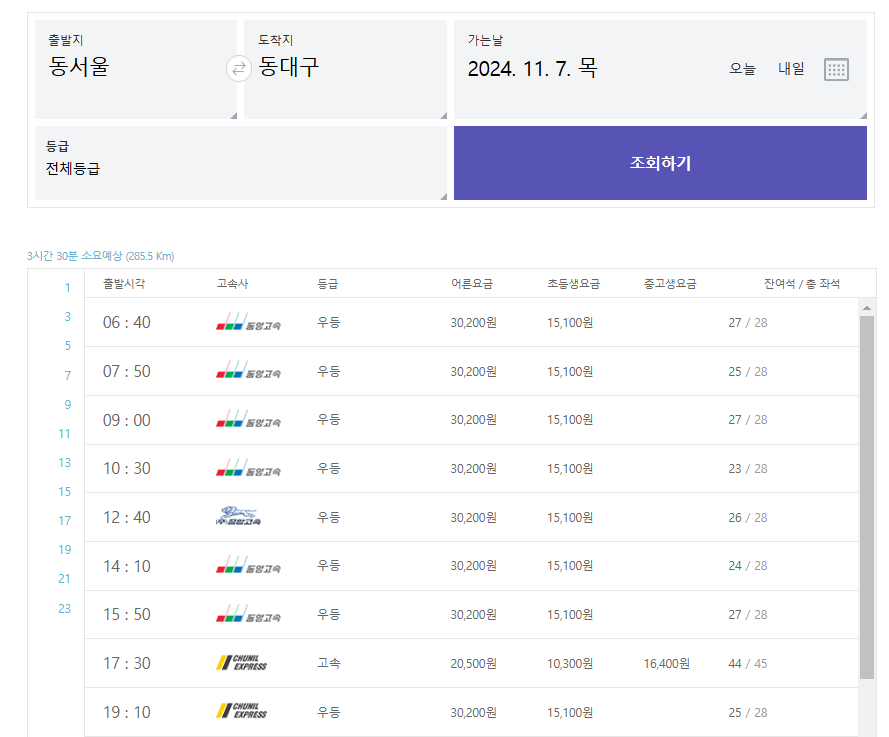Select the 12 : 40 departure time
Viewport: 889px width, 737px height.
click(126, 517)
